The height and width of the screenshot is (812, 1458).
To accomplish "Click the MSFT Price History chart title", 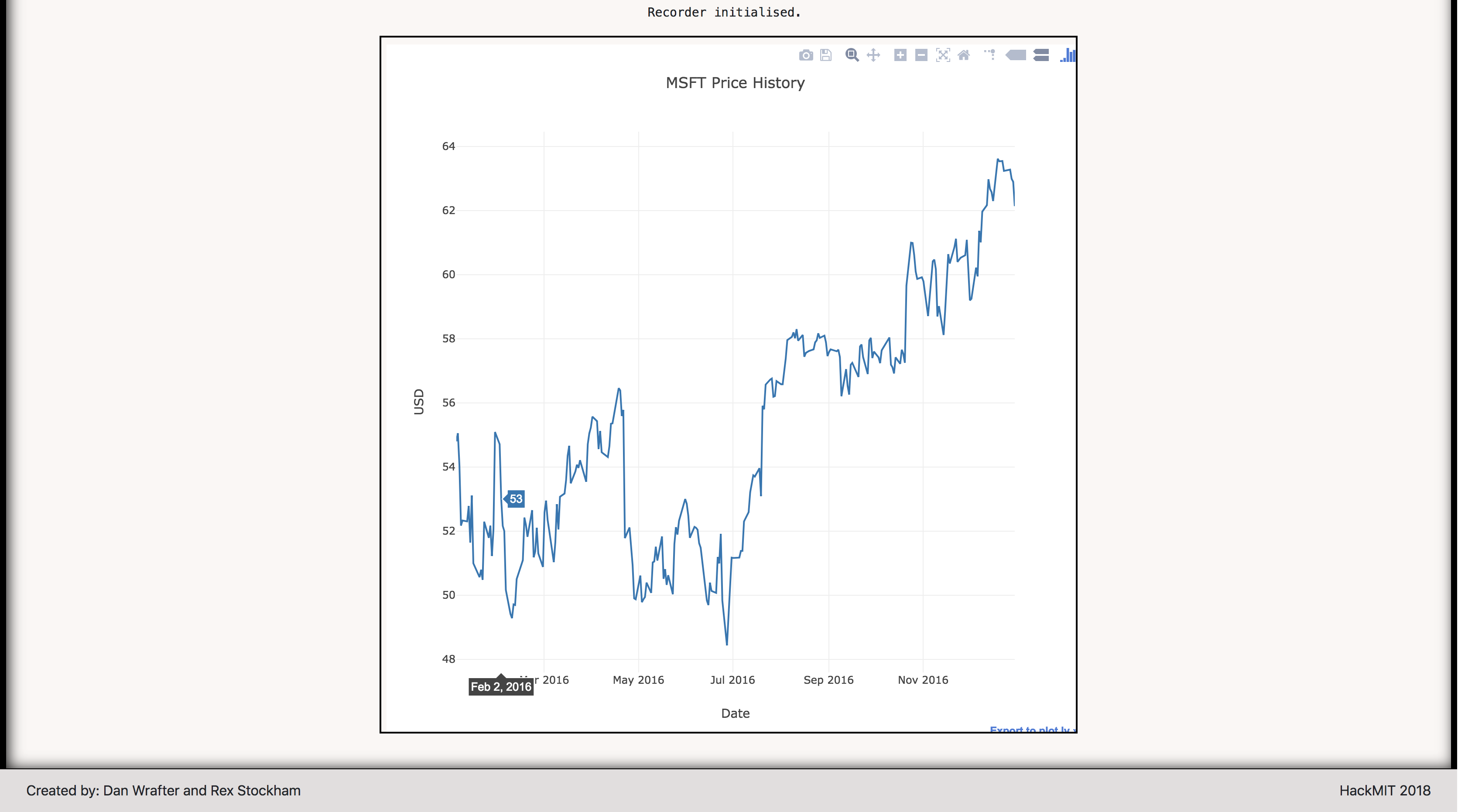I will coord(735,83).
